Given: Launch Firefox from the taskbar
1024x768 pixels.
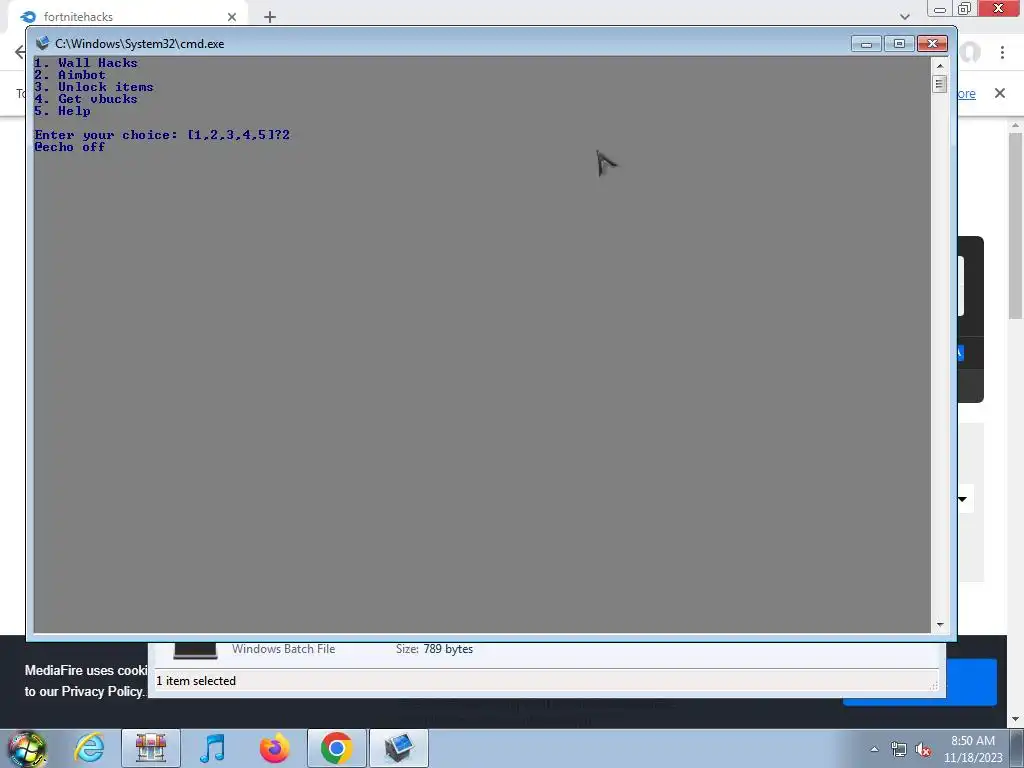Looking at the screenshot, I should click(274, 748).
